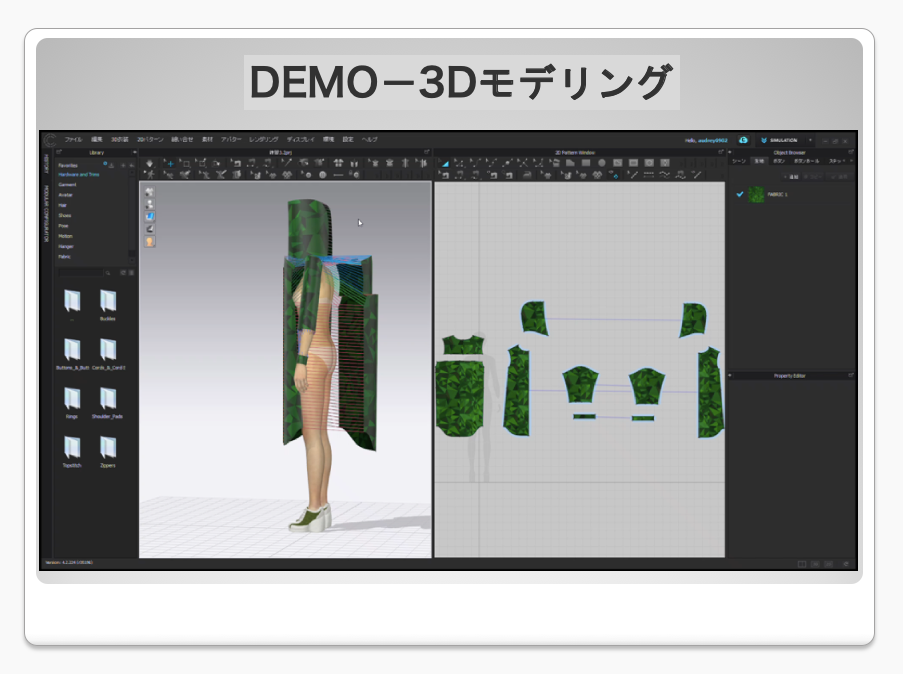Click the cloud icon beside the username
Image resolution: width=903 pixels, height=674 pixels.
coord(744,140)
